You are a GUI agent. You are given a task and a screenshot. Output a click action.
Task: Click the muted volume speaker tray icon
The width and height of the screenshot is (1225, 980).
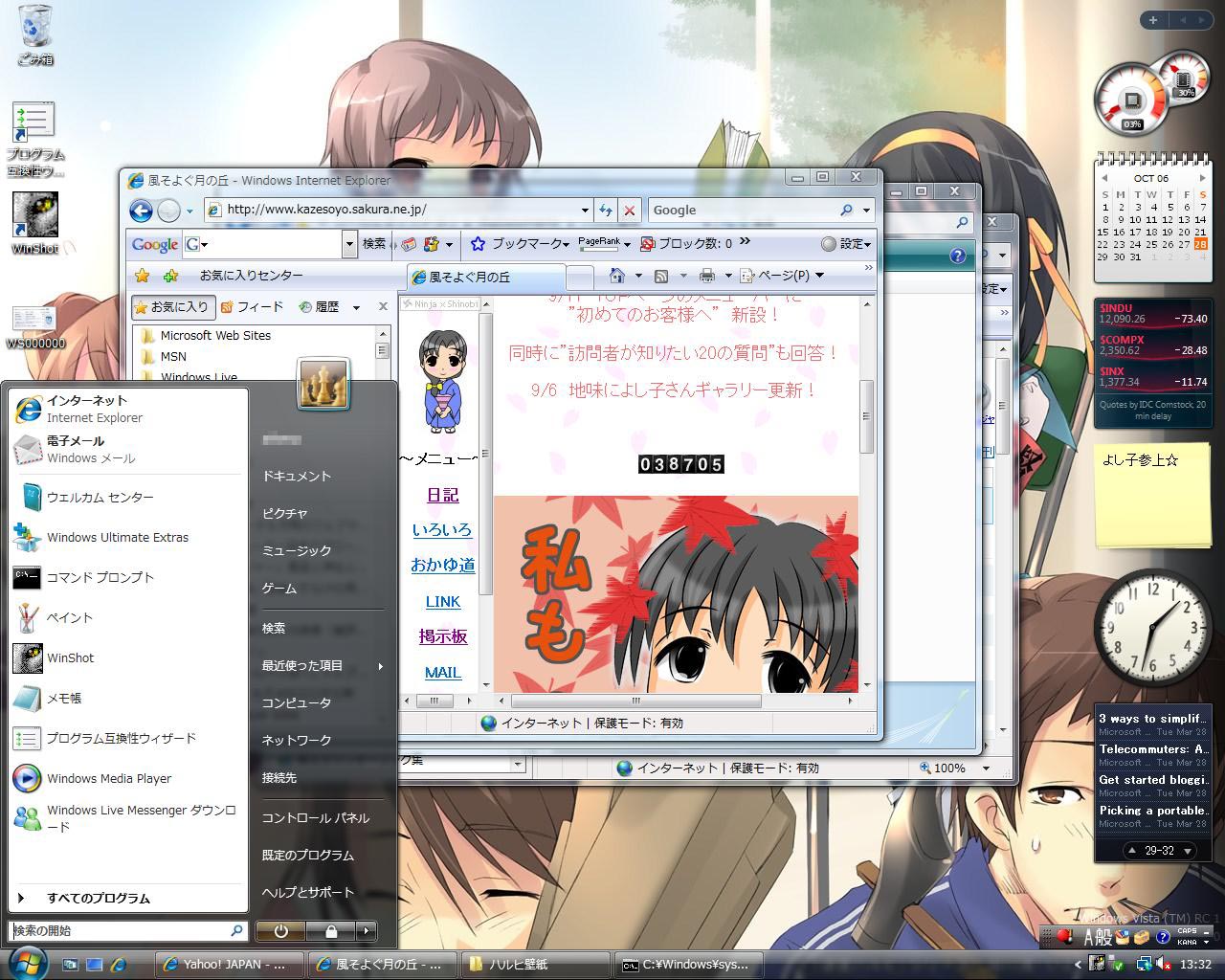(x=1163, y=964)
